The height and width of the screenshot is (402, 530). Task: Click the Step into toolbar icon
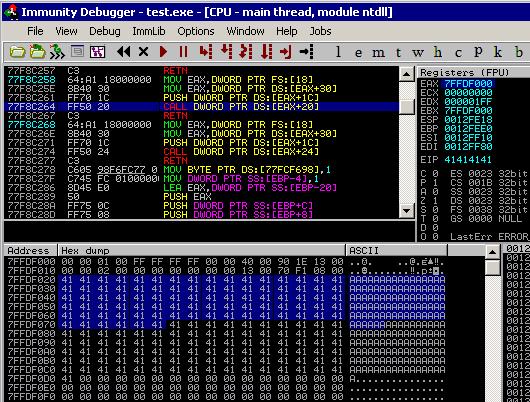206,52
